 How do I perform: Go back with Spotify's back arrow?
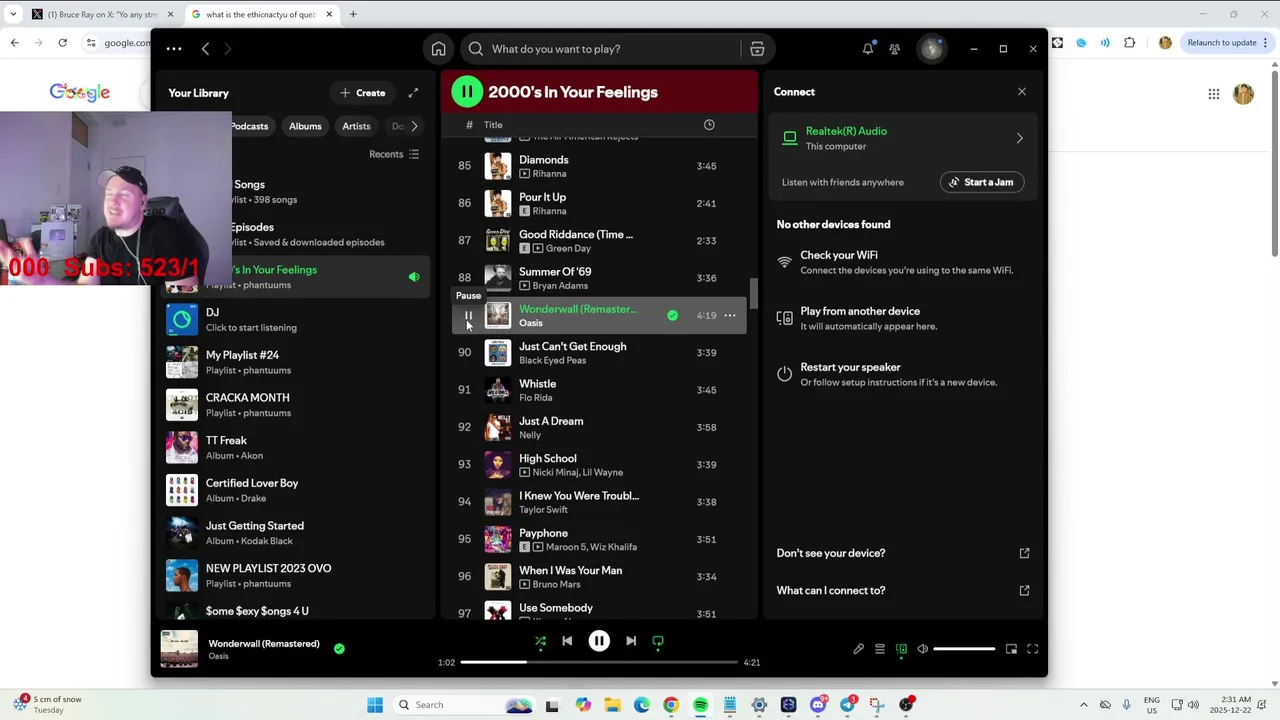205,49
